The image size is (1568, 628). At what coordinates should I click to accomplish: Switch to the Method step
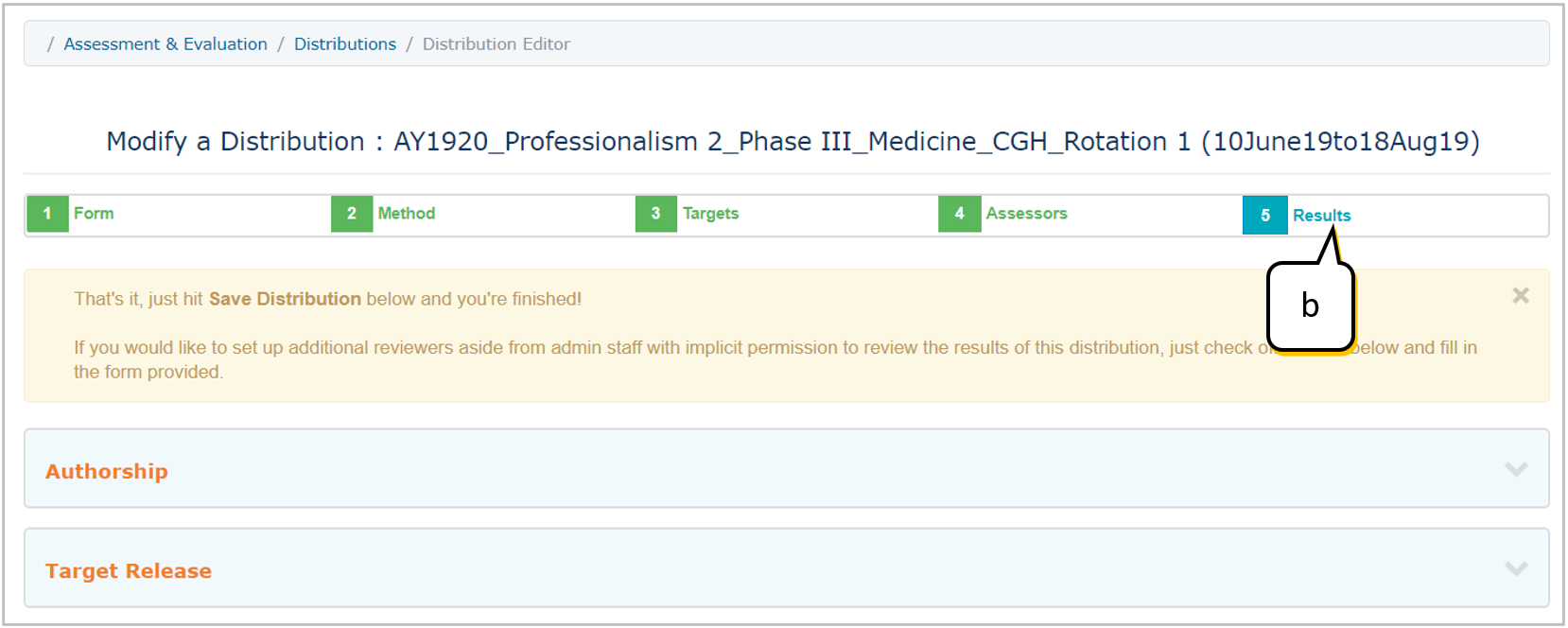tap(407, 214)
